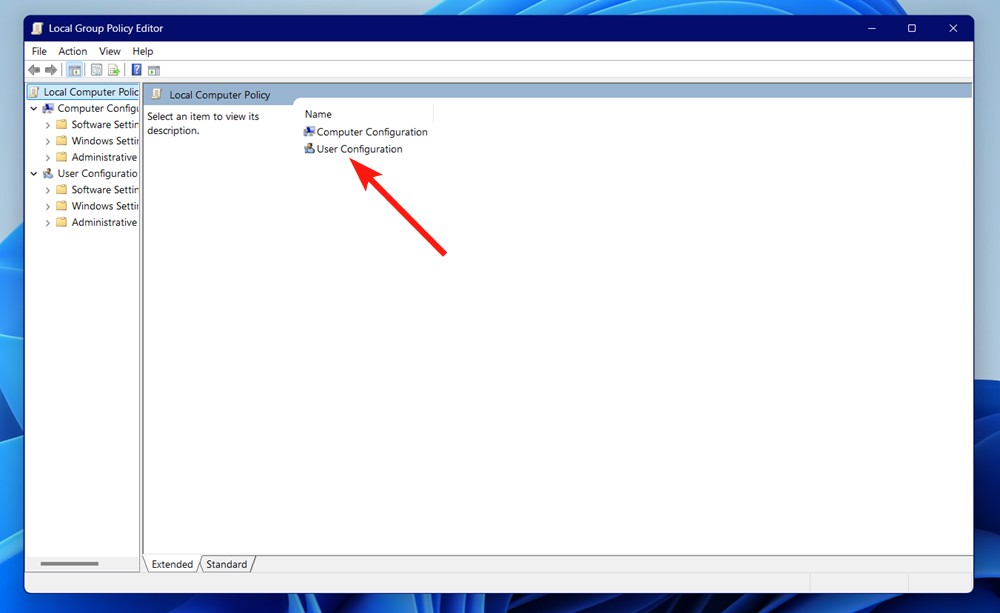
Task: Click Local Group Policy Editor title bar icon
Action: point(38,28)
